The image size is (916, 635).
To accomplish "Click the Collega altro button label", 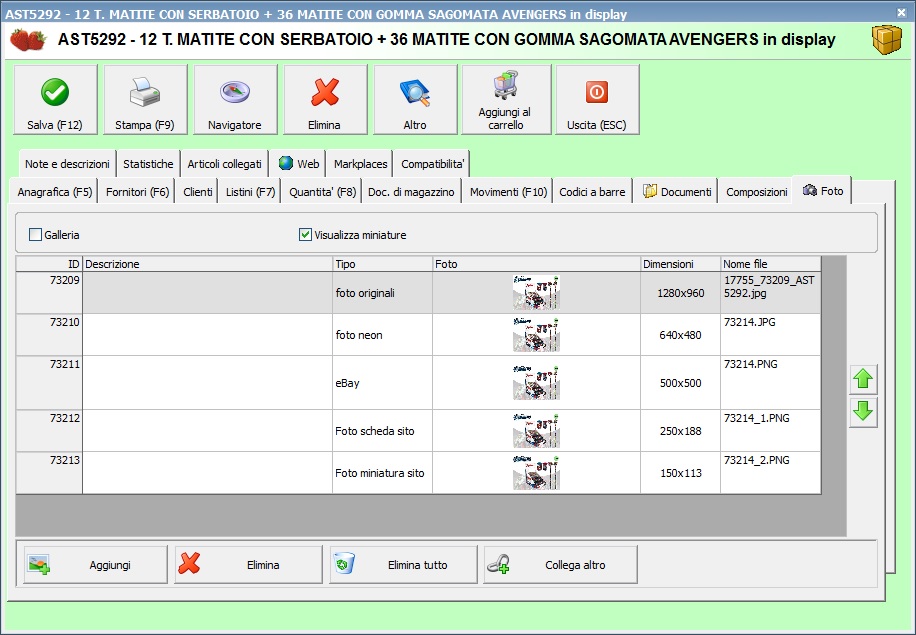I will click(x=575, y=565).
